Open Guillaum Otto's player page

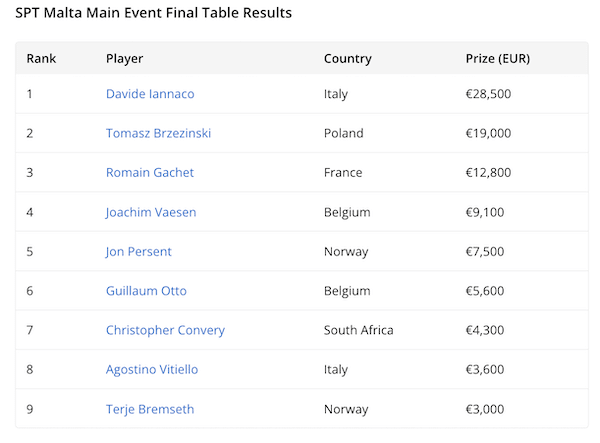146,291
